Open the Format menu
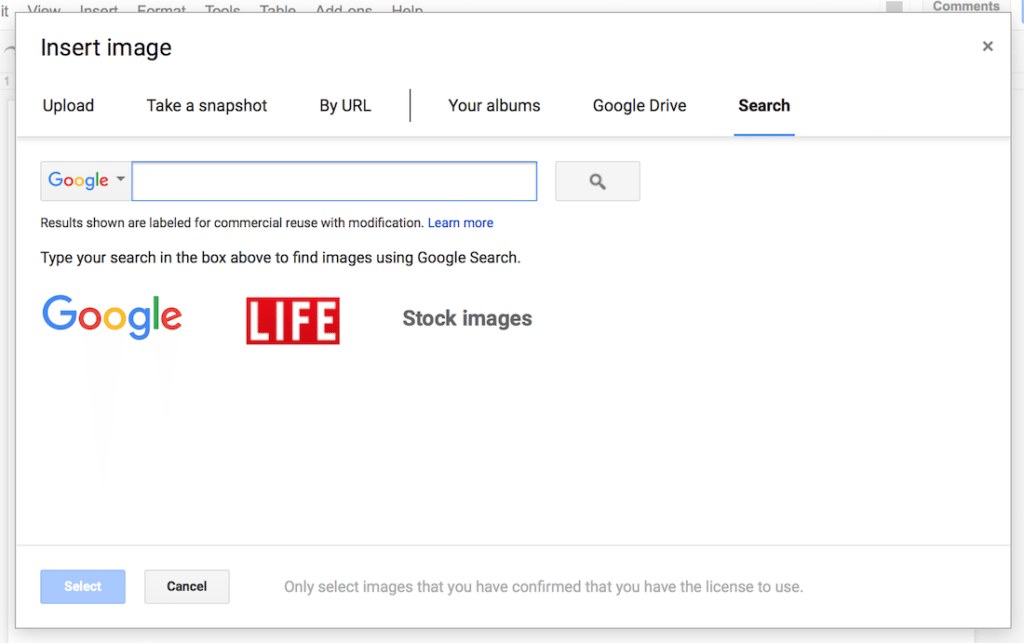The width and height of the screenshot is (1024, 643). [161, 10]
